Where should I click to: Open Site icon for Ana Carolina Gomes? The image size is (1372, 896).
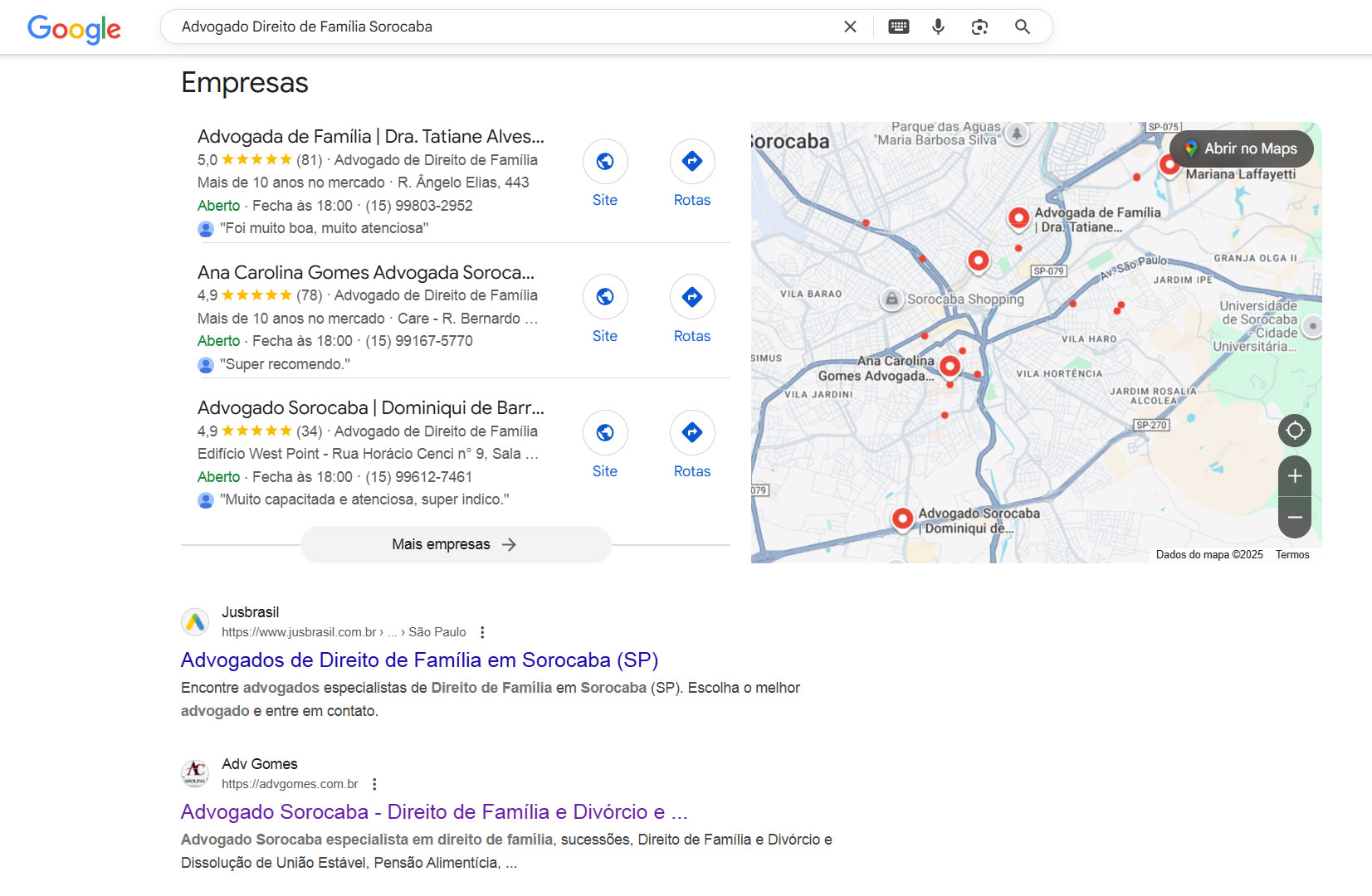pyautogui.click(x=605, y=296)
